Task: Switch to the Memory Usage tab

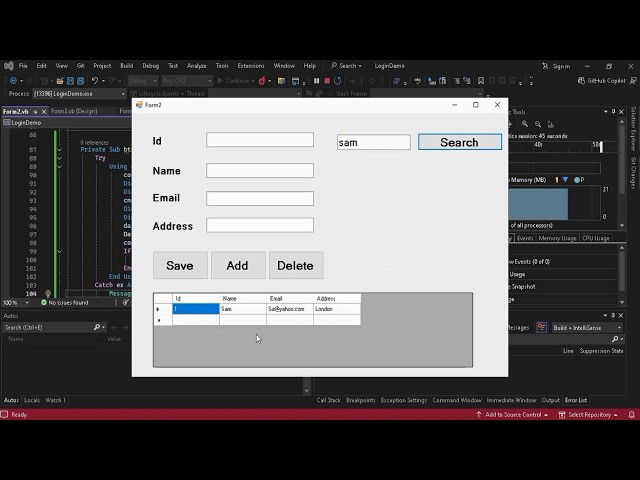Action: coord(557,238)
